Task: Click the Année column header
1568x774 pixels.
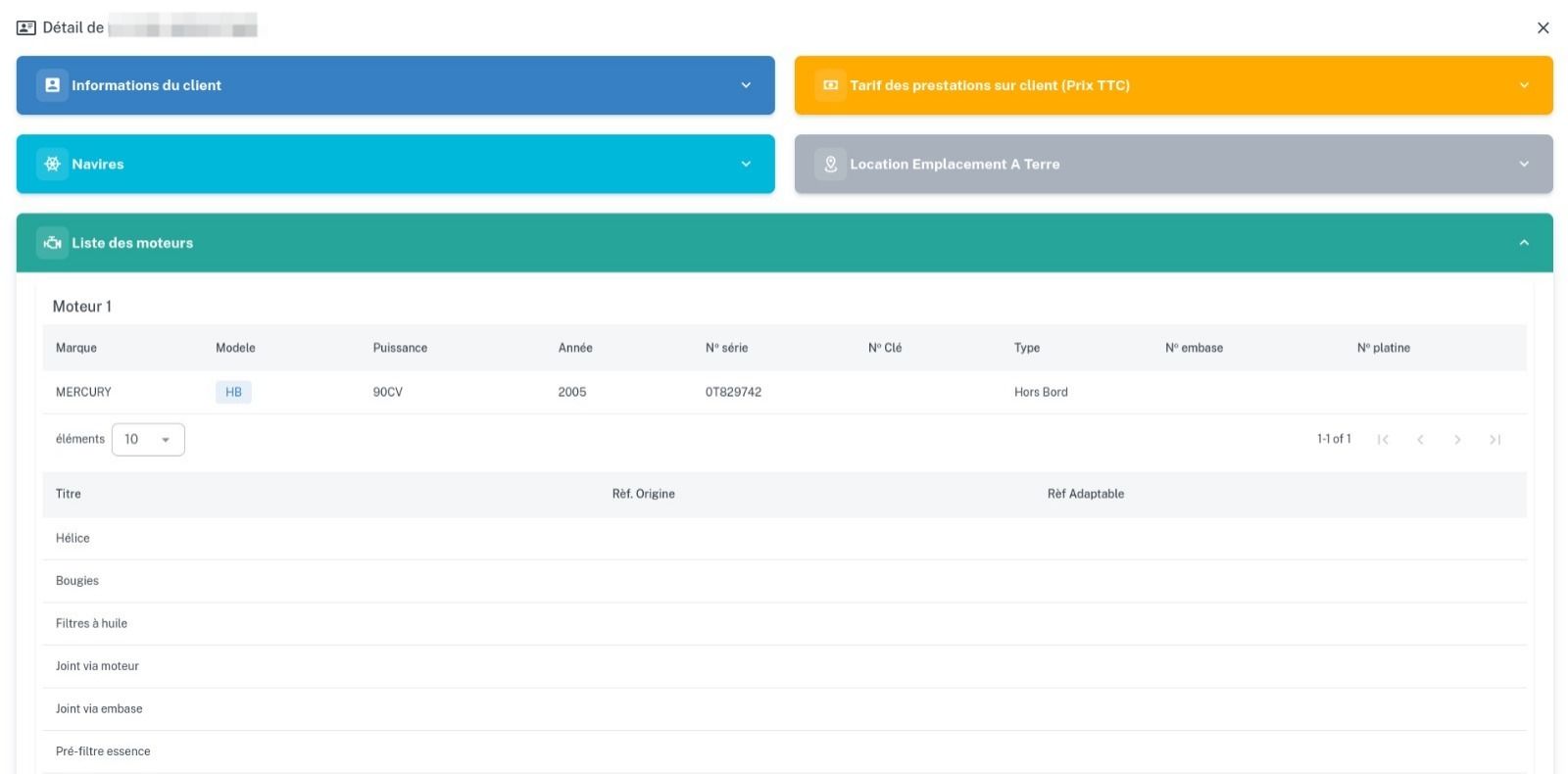Action: 575,348
